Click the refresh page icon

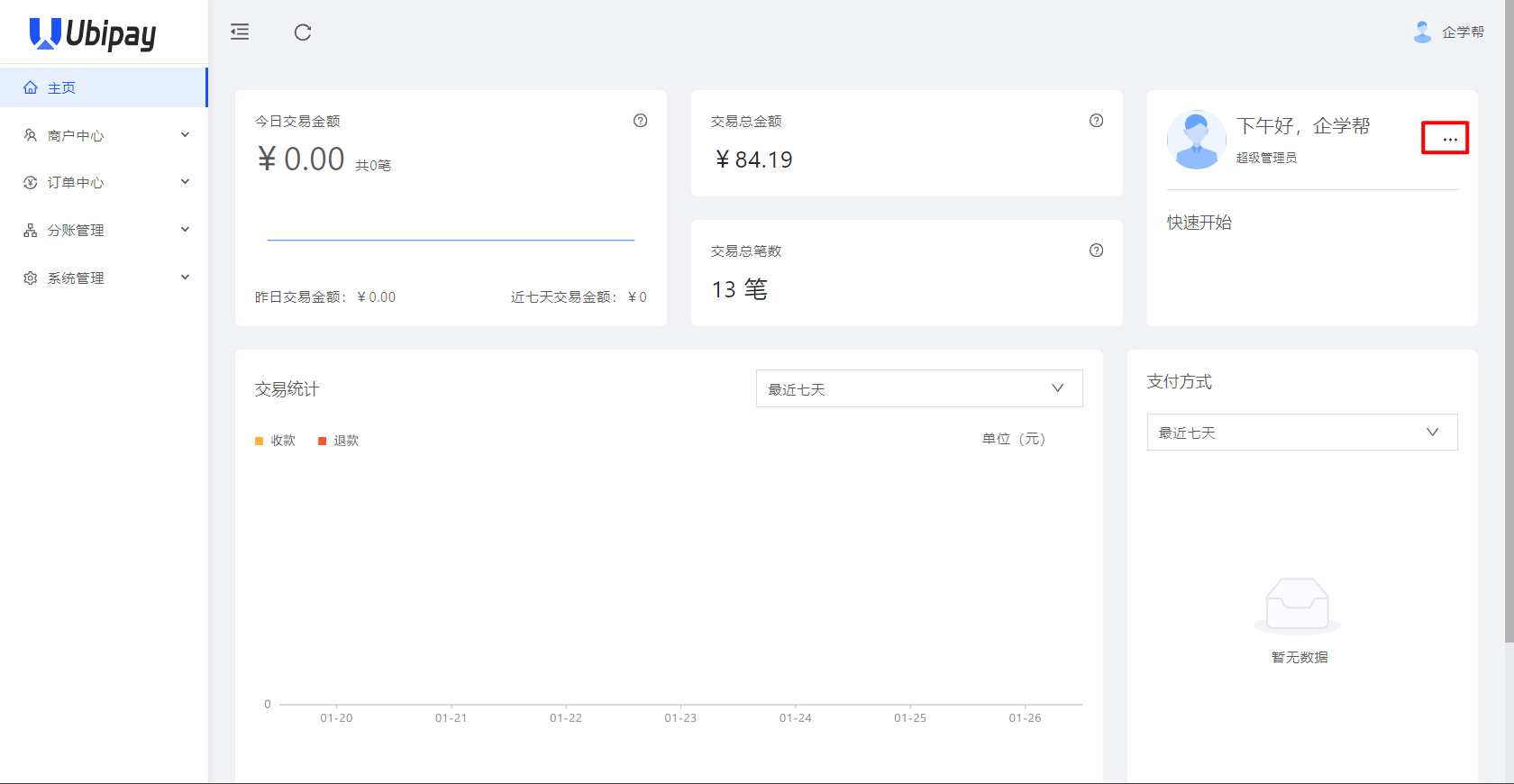(x=303, y=32)
